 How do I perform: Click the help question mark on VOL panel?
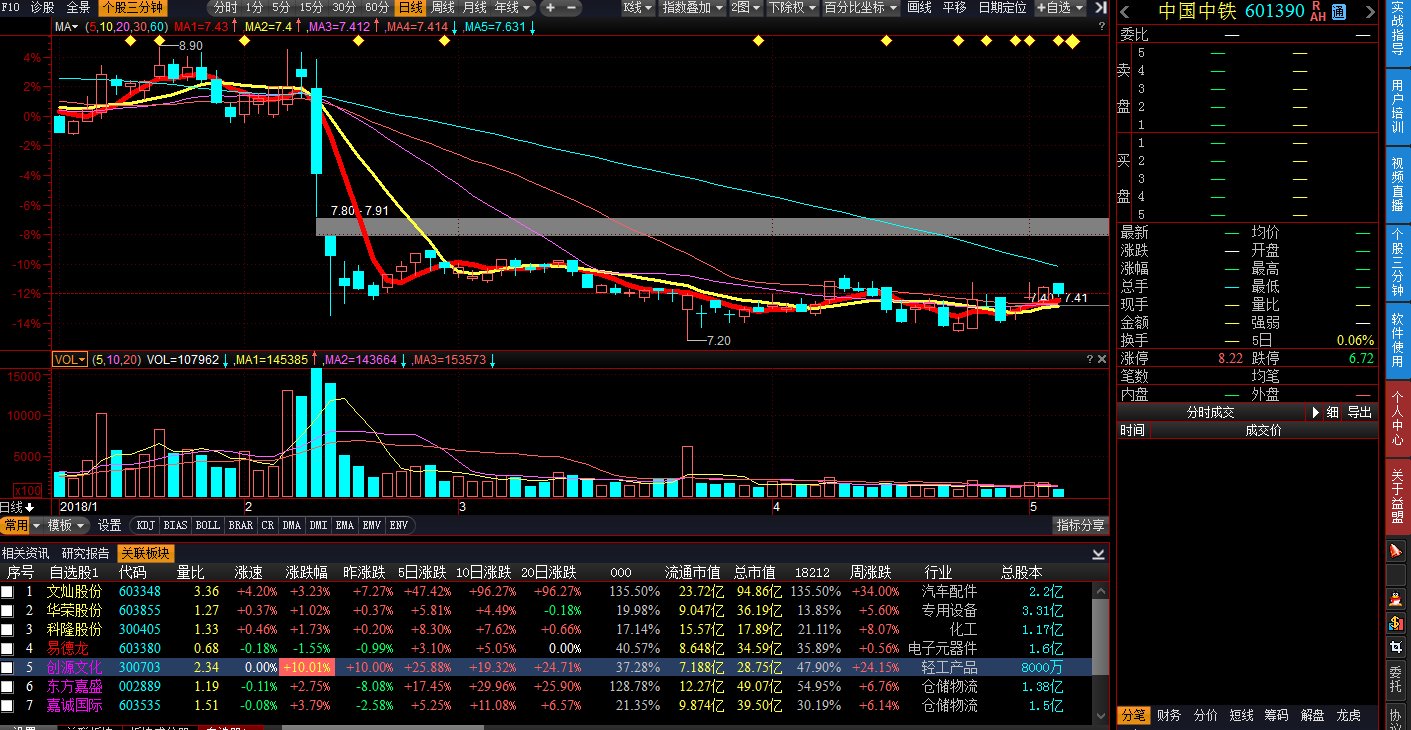click(x=1090, y=359)
